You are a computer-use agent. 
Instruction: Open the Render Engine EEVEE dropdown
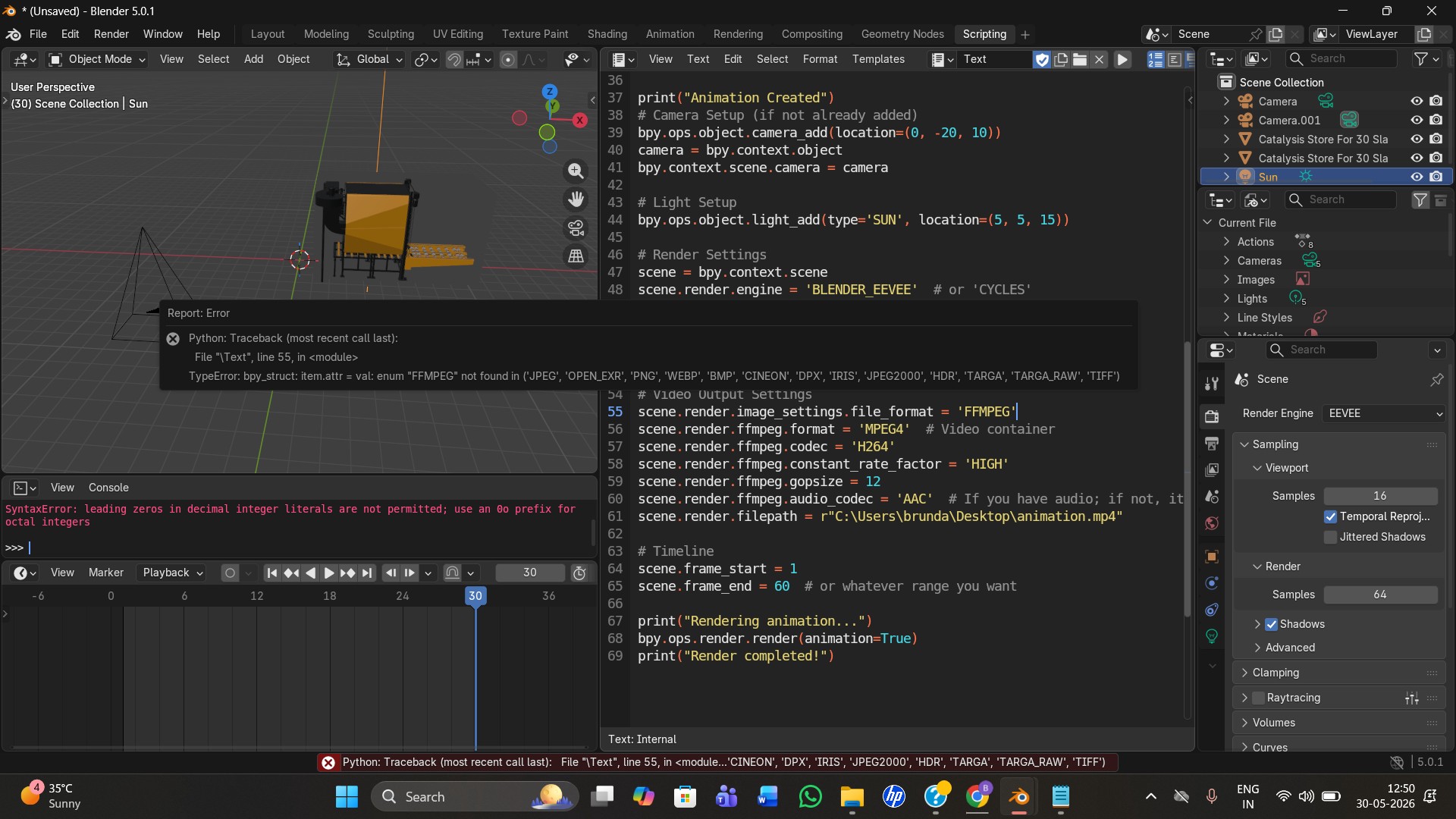(1384, 413)
